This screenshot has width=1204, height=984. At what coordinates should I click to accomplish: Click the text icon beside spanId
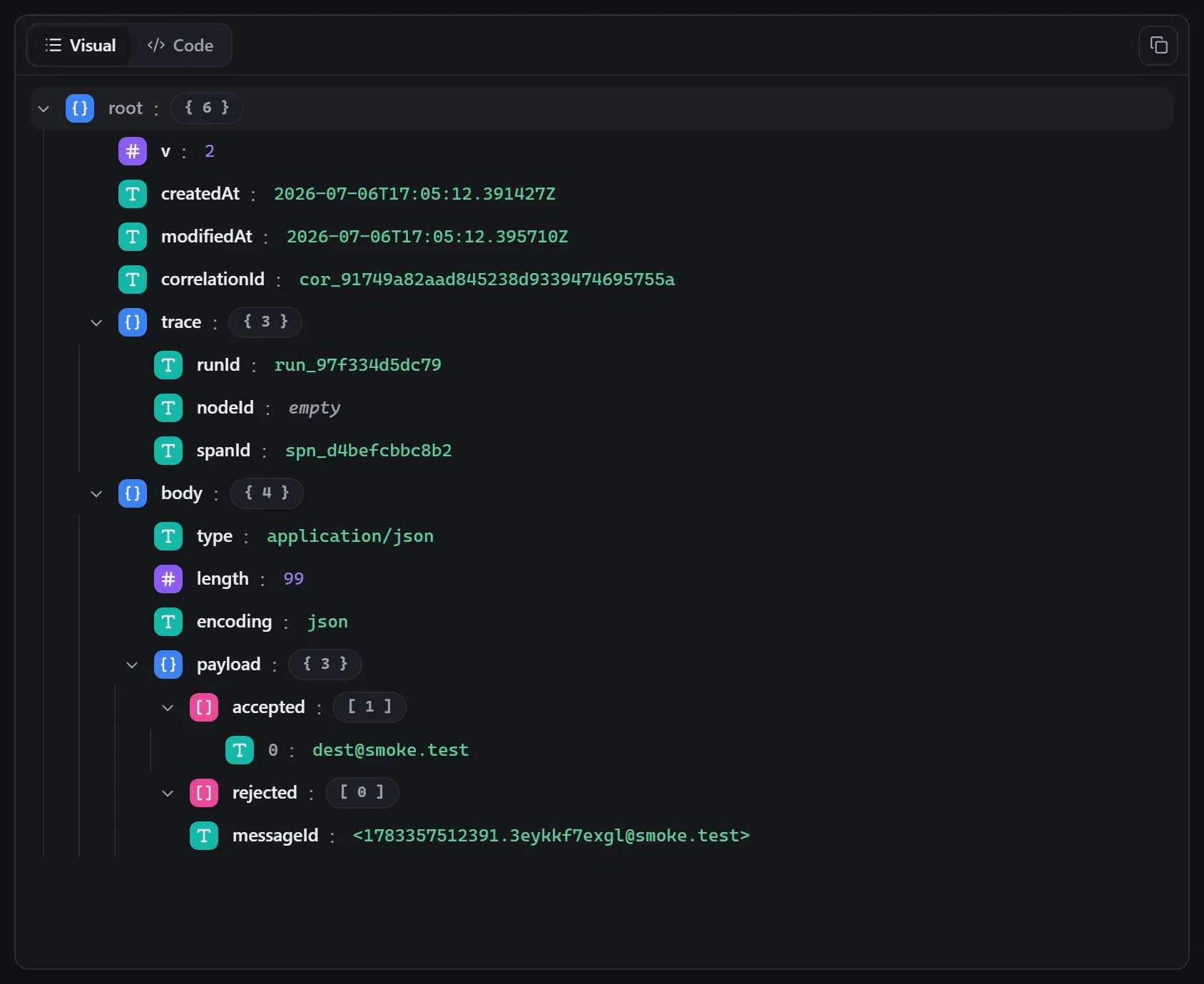click(168, 451)
